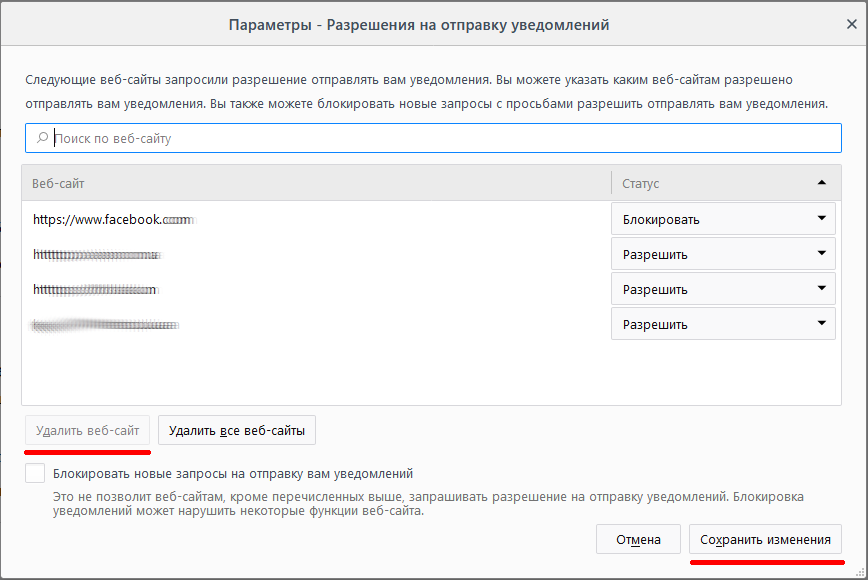
Task: Sort list by Веб-сайт column header
Action: (x=315, y=184)
